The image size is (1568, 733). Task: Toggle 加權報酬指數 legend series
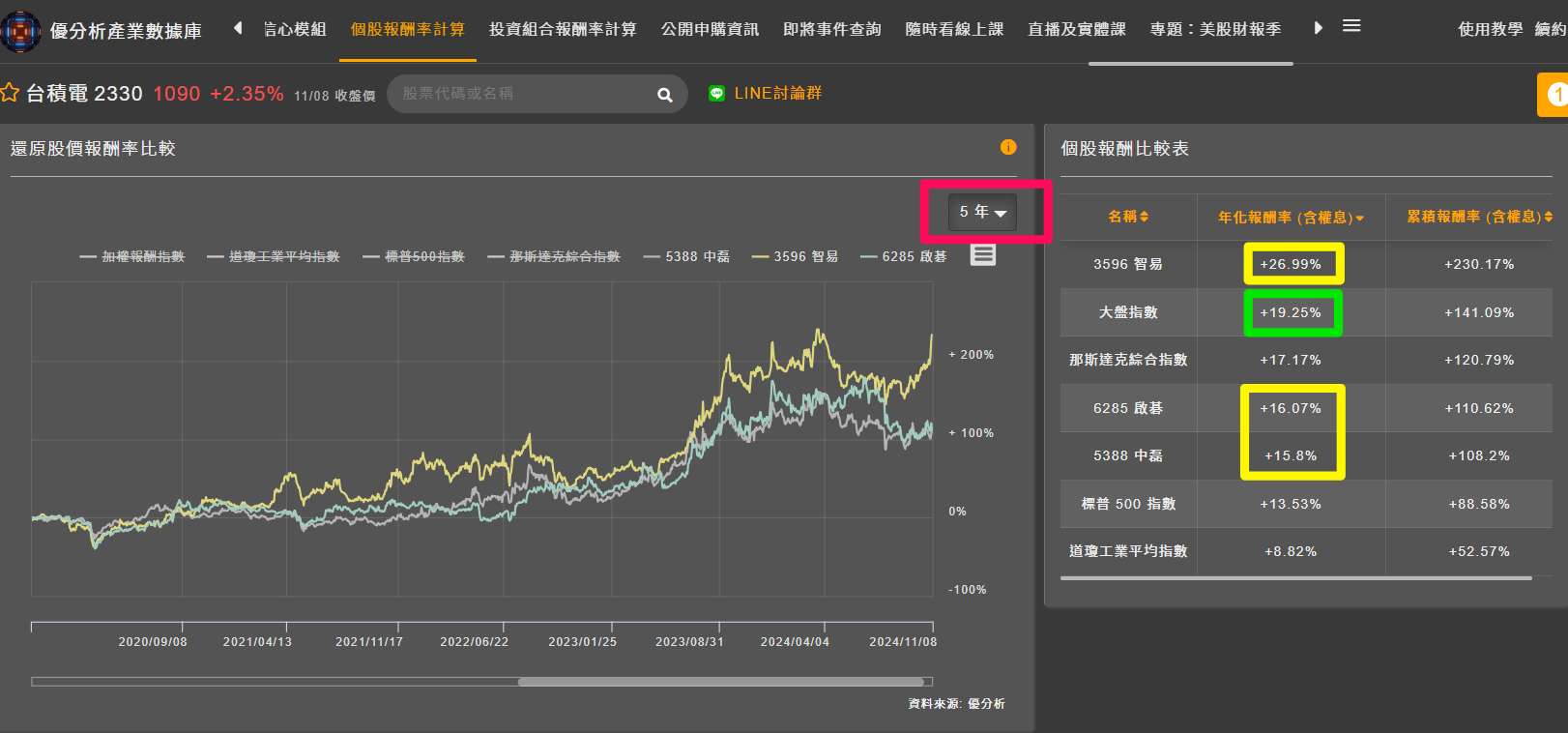(132, 256)
